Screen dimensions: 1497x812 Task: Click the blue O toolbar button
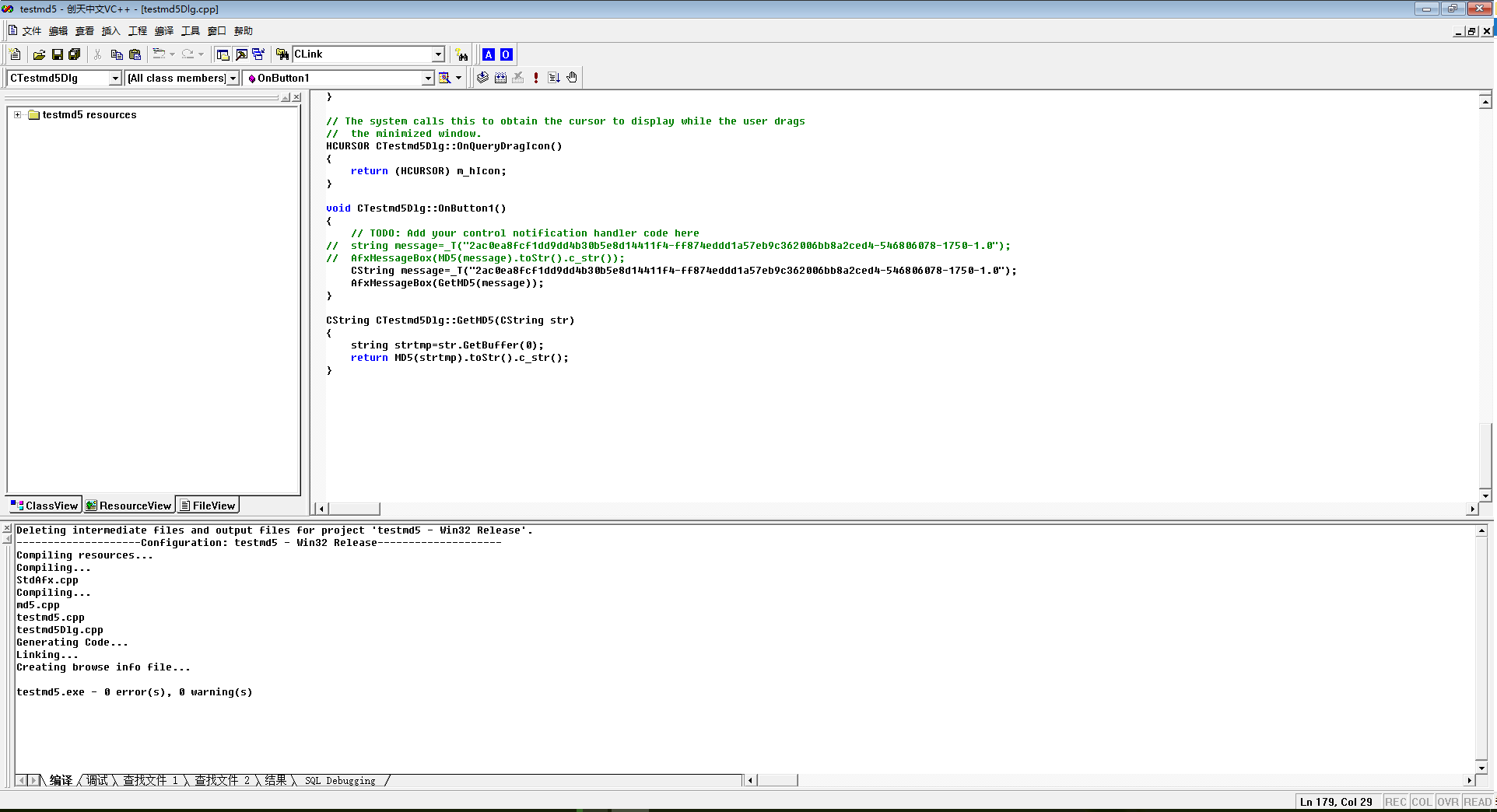coord(506,54)
